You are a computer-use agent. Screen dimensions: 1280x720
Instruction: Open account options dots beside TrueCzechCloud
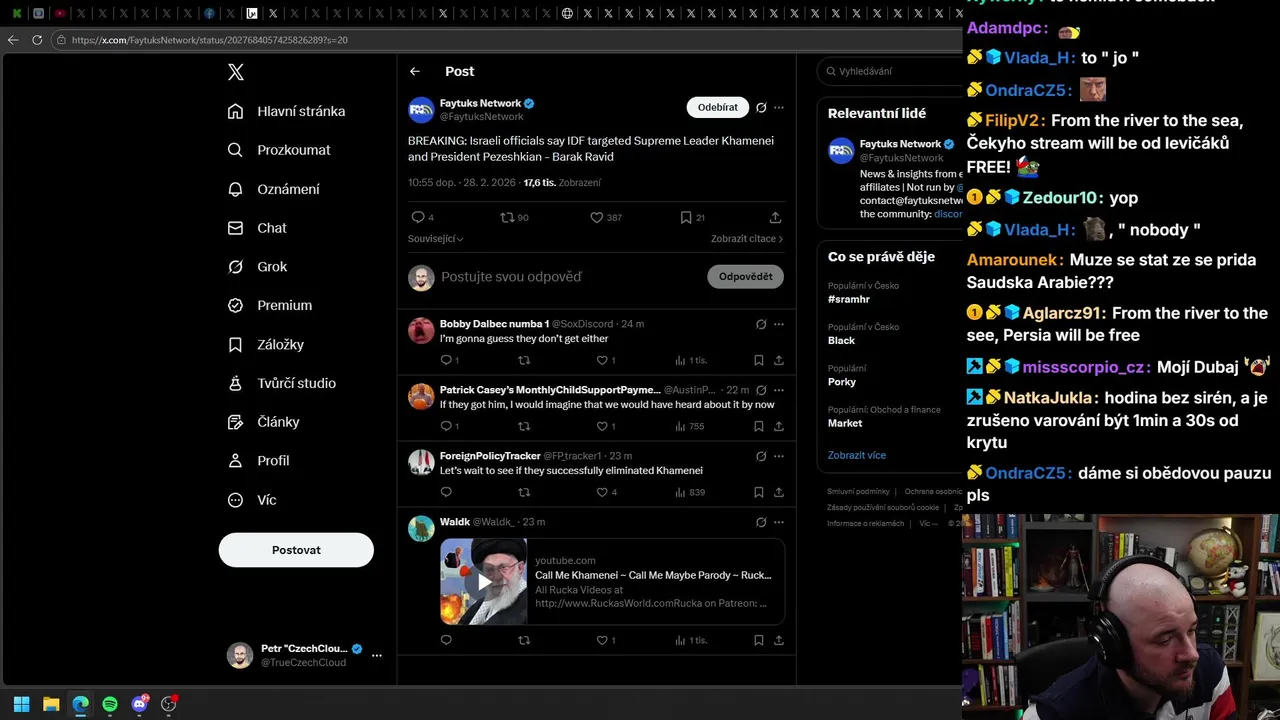pos(377,656)
